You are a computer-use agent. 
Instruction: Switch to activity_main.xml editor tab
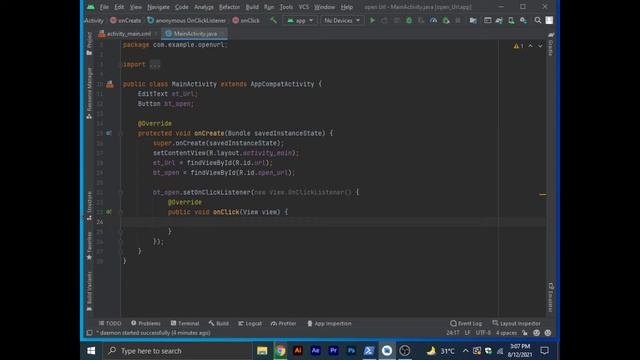pyautogui.click(x=128, y=34)
